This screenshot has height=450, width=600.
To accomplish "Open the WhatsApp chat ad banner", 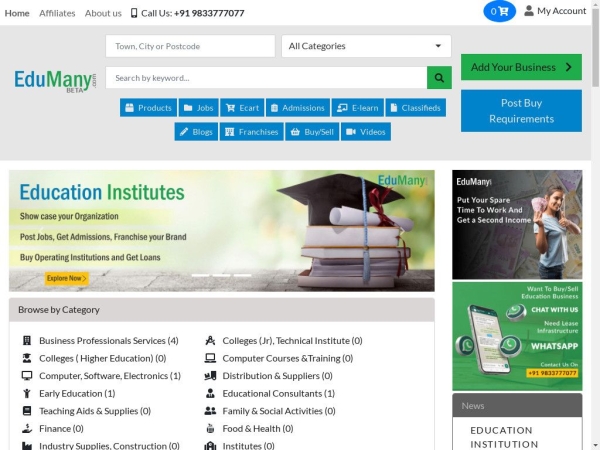I will coord(517,336).
